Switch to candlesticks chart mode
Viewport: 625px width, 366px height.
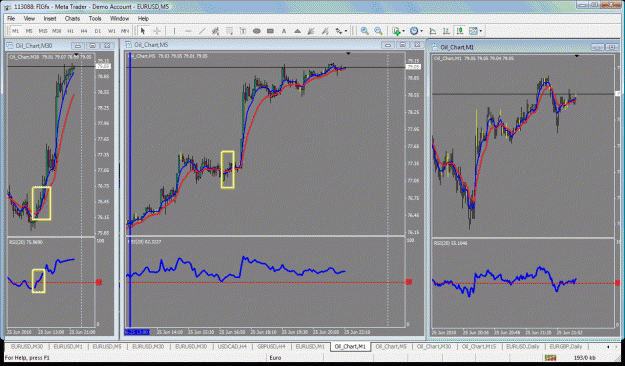point(460,31)
